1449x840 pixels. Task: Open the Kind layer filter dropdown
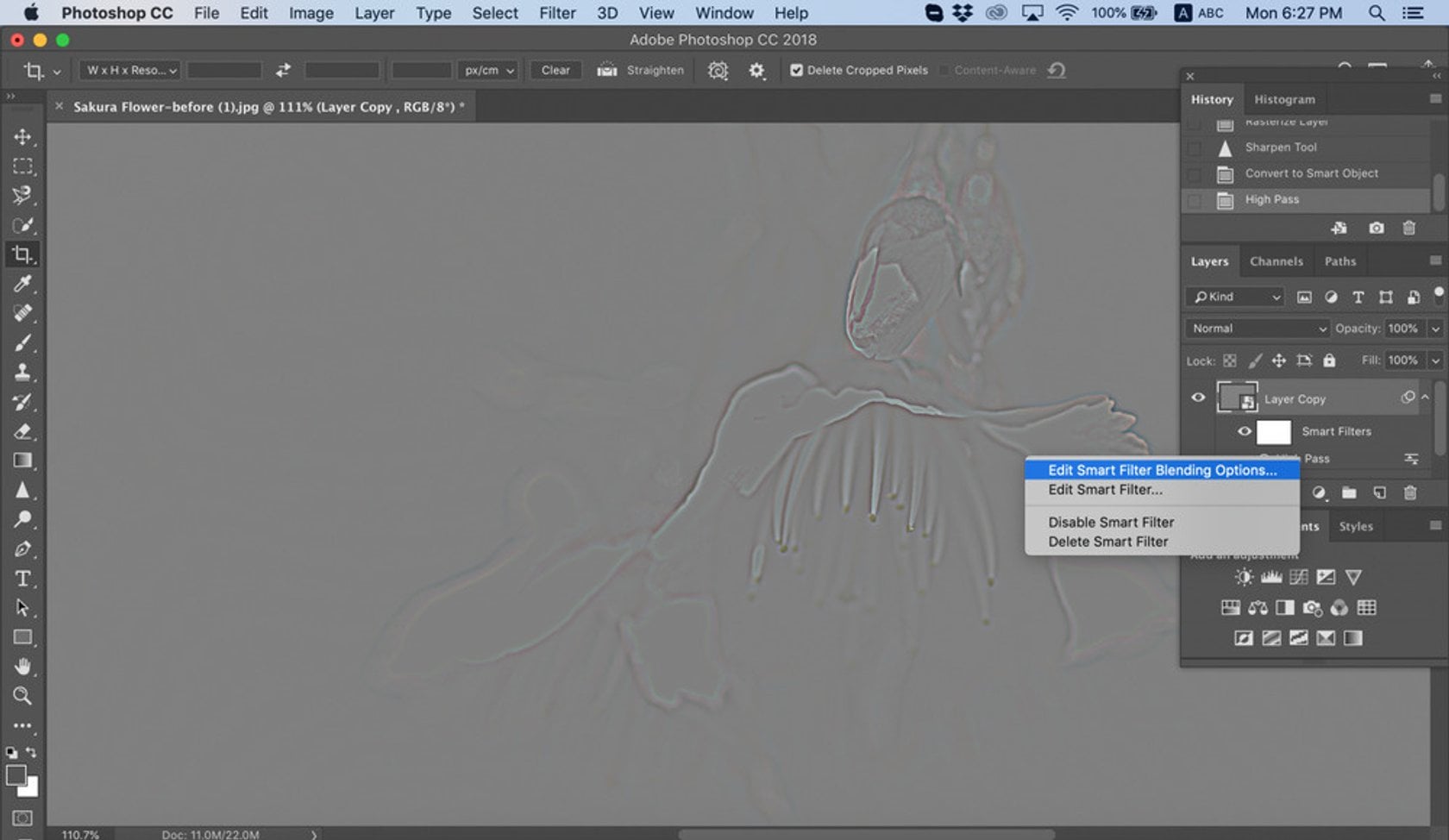click(x=1235, y=297)
